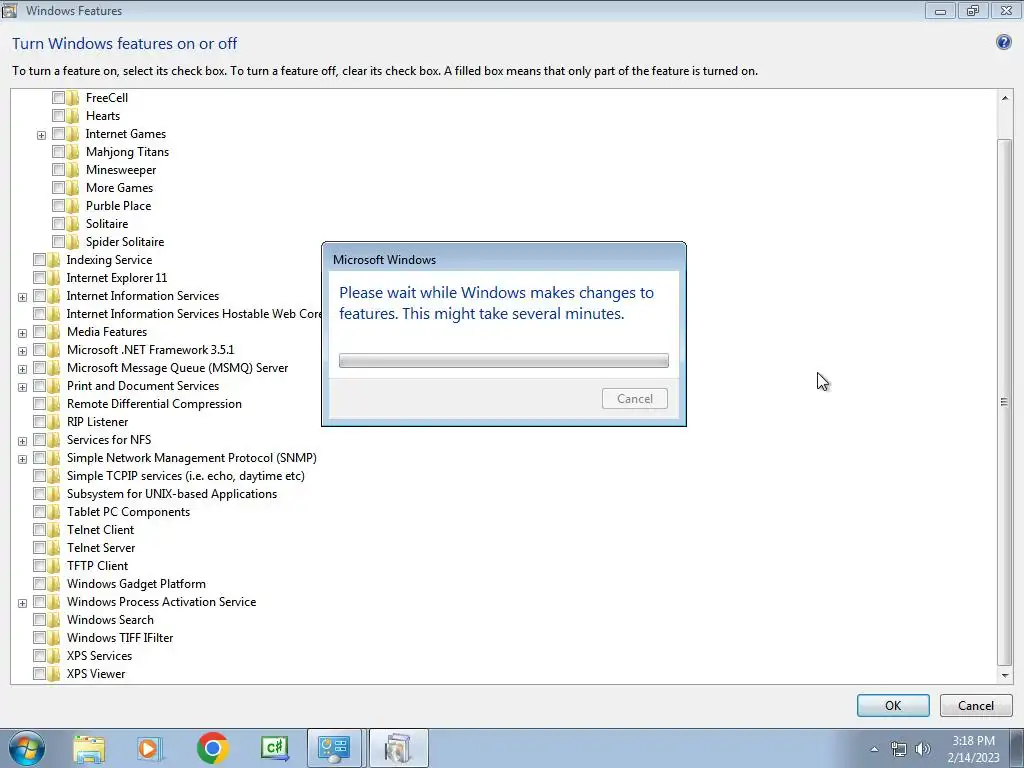Open the volume speaker tray icon

[923, 749]
